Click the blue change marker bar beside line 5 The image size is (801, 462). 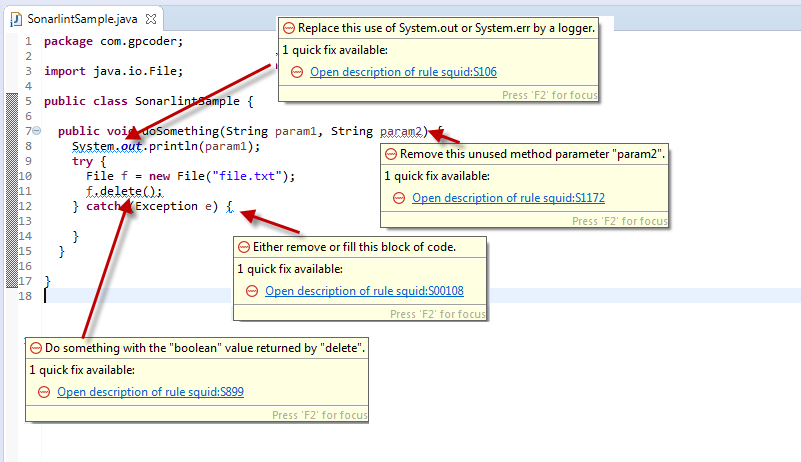pos(12,101)
